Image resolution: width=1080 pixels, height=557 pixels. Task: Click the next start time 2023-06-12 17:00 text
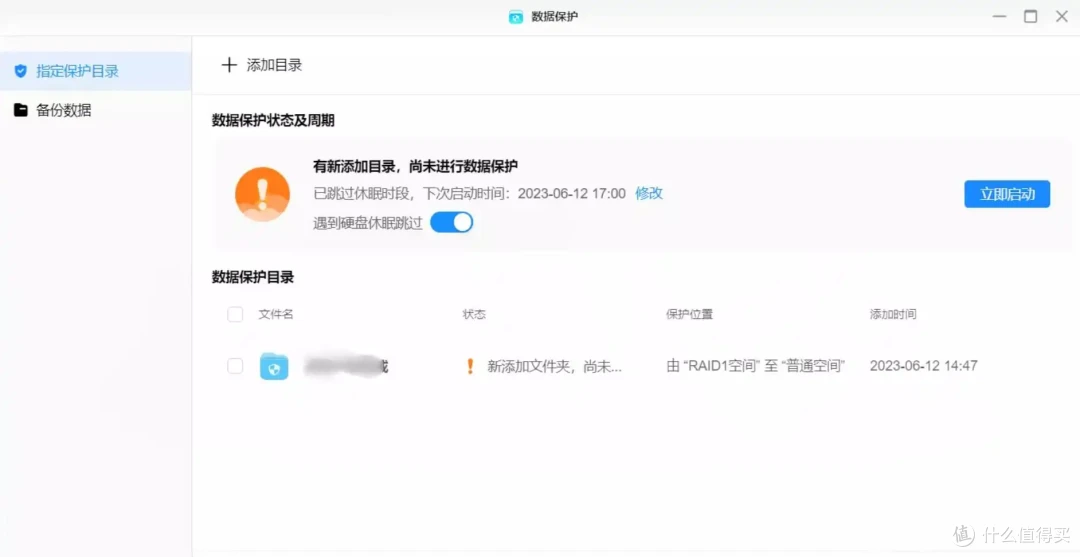[x=572, y=193]
